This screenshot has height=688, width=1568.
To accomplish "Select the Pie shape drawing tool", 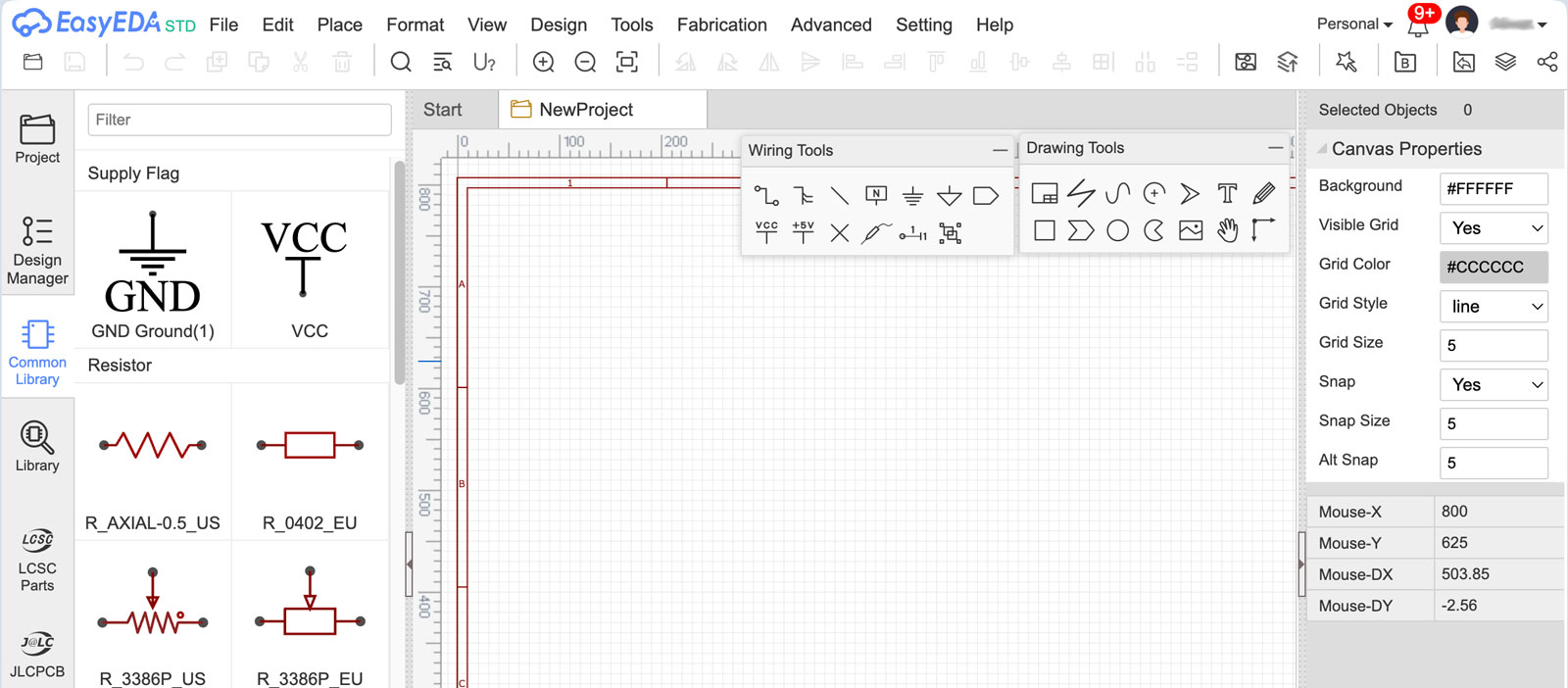I will 1154,230.
